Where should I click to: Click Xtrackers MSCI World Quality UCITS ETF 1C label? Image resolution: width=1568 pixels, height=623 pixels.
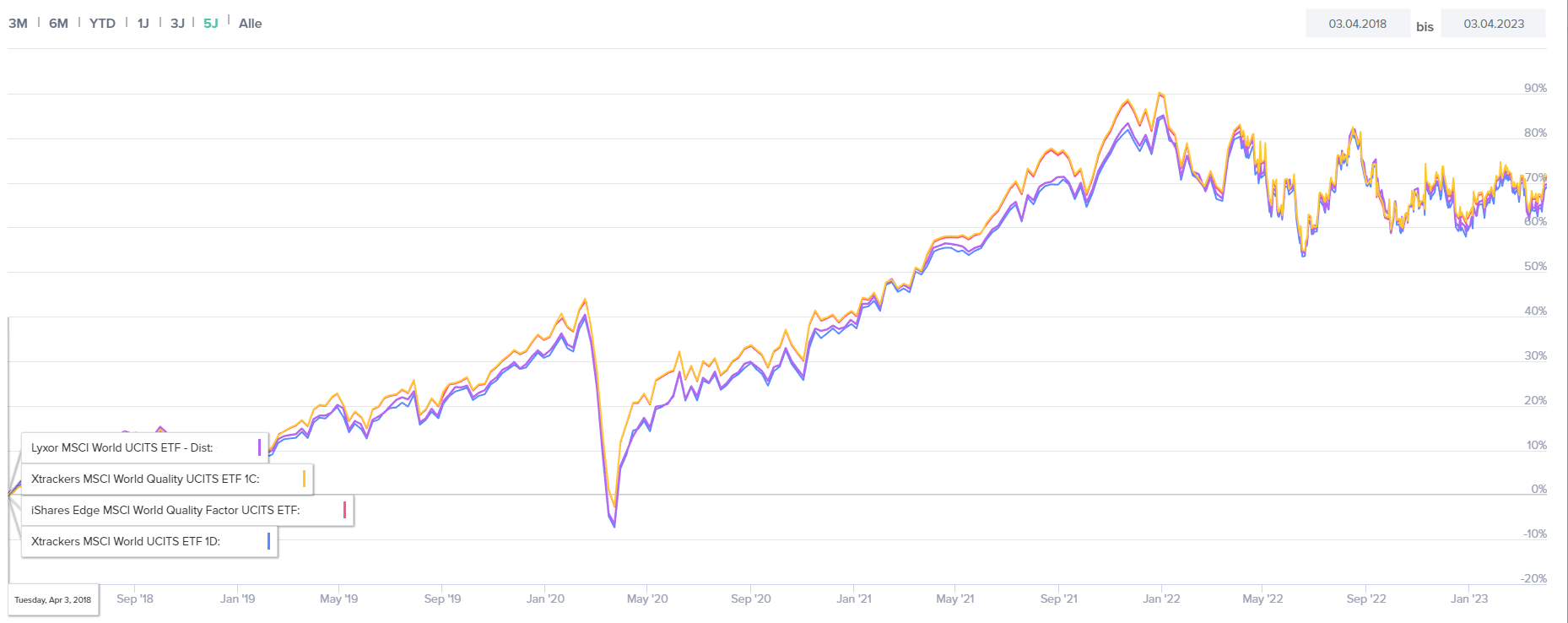pyautogui.click(x=145, y=479)
